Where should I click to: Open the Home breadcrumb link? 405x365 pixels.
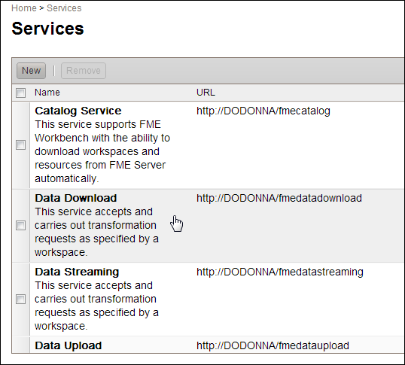(24, 8)
